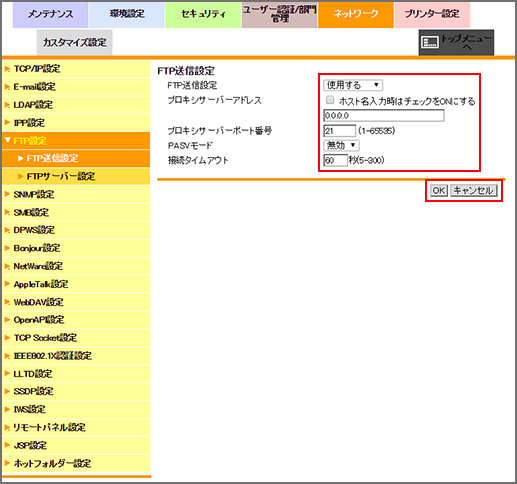
Task: Click arrow icon beside ホットフォルダー設定
Action: click(7, 463)
